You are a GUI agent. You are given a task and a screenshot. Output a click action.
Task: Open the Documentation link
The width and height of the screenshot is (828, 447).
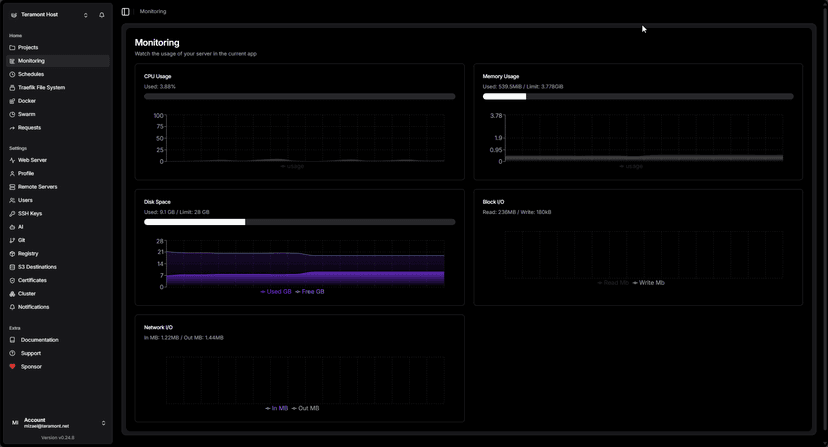click(x=40, y=340)
